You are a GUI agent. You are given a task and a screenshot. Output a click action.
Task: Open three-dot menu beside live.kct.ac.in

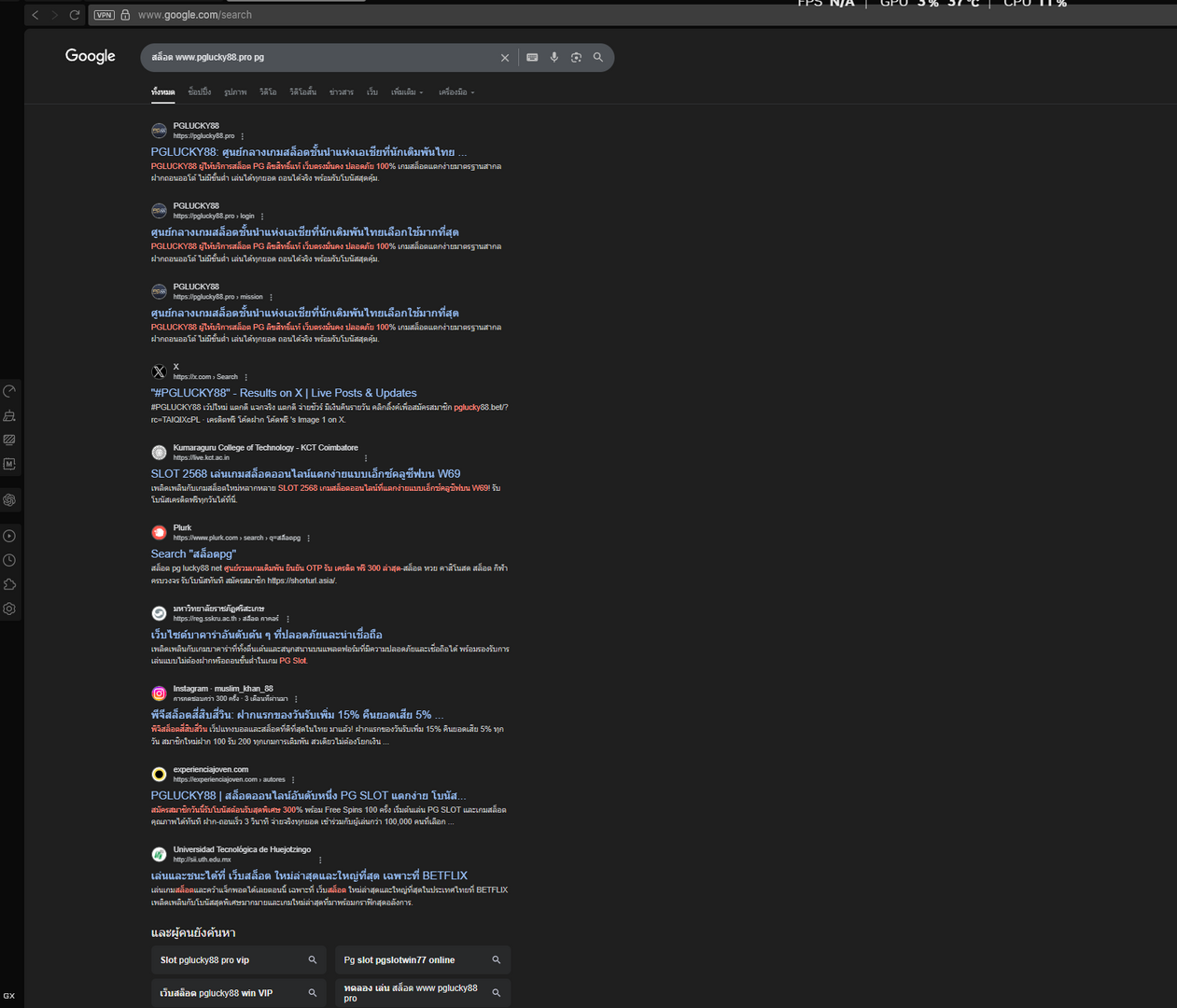366,458
